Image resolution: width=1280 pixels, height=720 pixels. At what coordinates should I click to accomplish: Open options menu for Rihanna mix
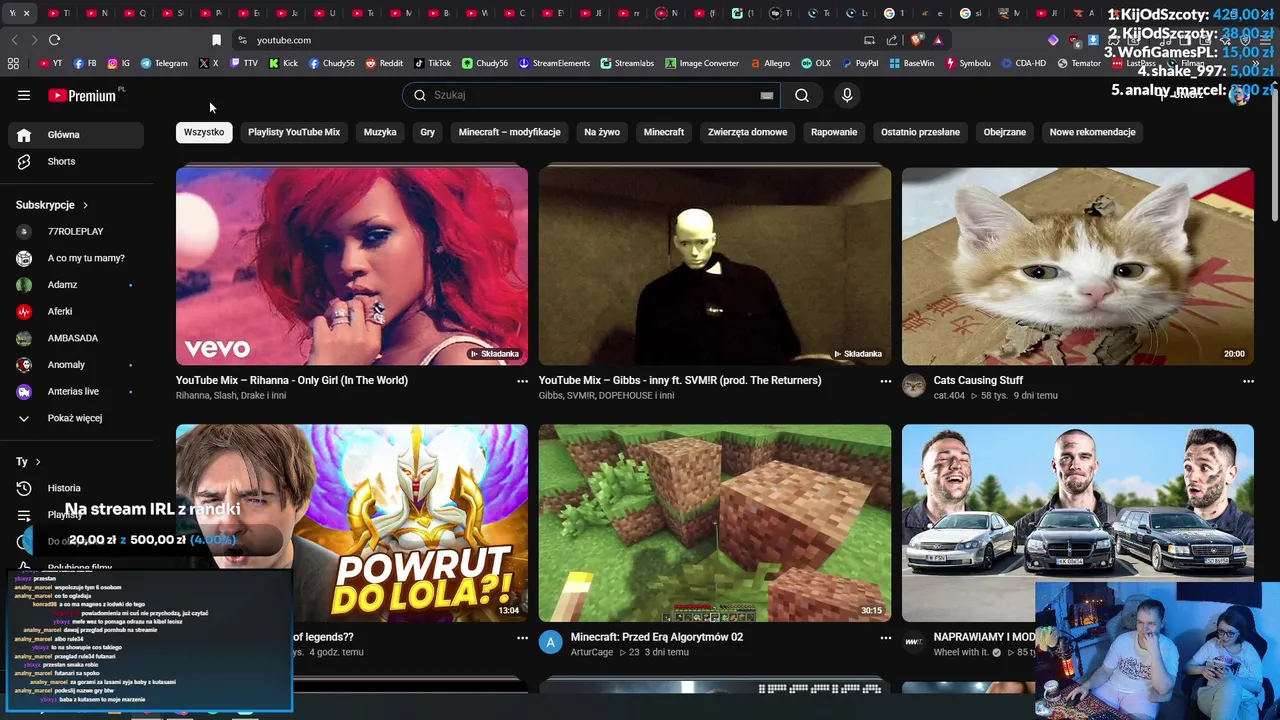tap(522, 381)
